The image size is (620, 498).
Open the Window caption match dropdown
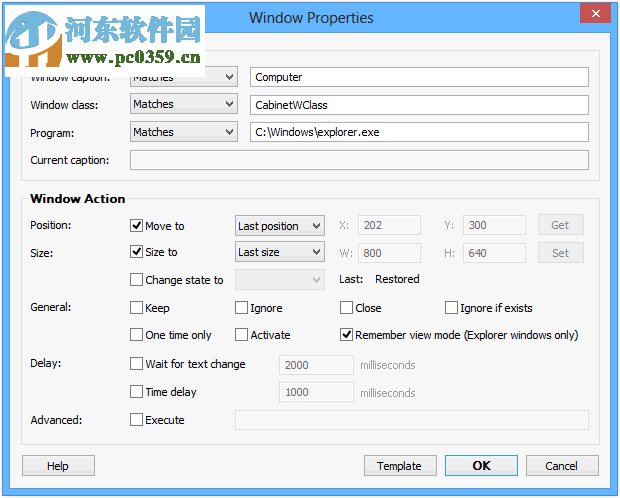pos(184,77)
